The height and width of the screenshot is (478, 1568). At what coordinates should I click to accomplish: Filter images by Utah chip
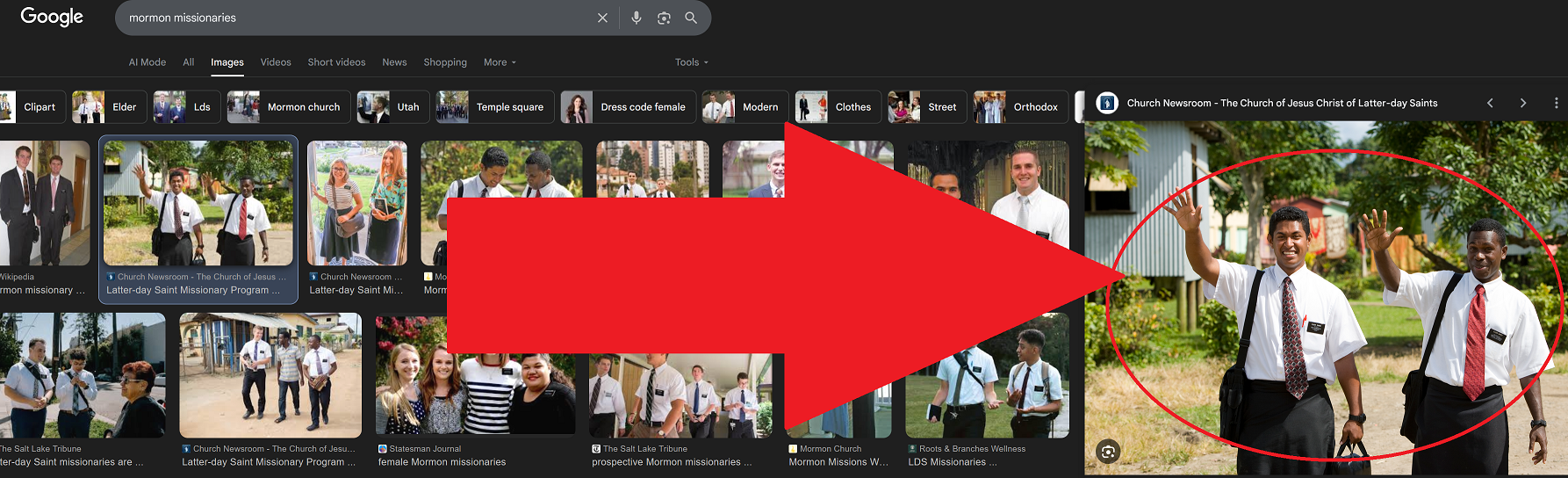point(393,107)
